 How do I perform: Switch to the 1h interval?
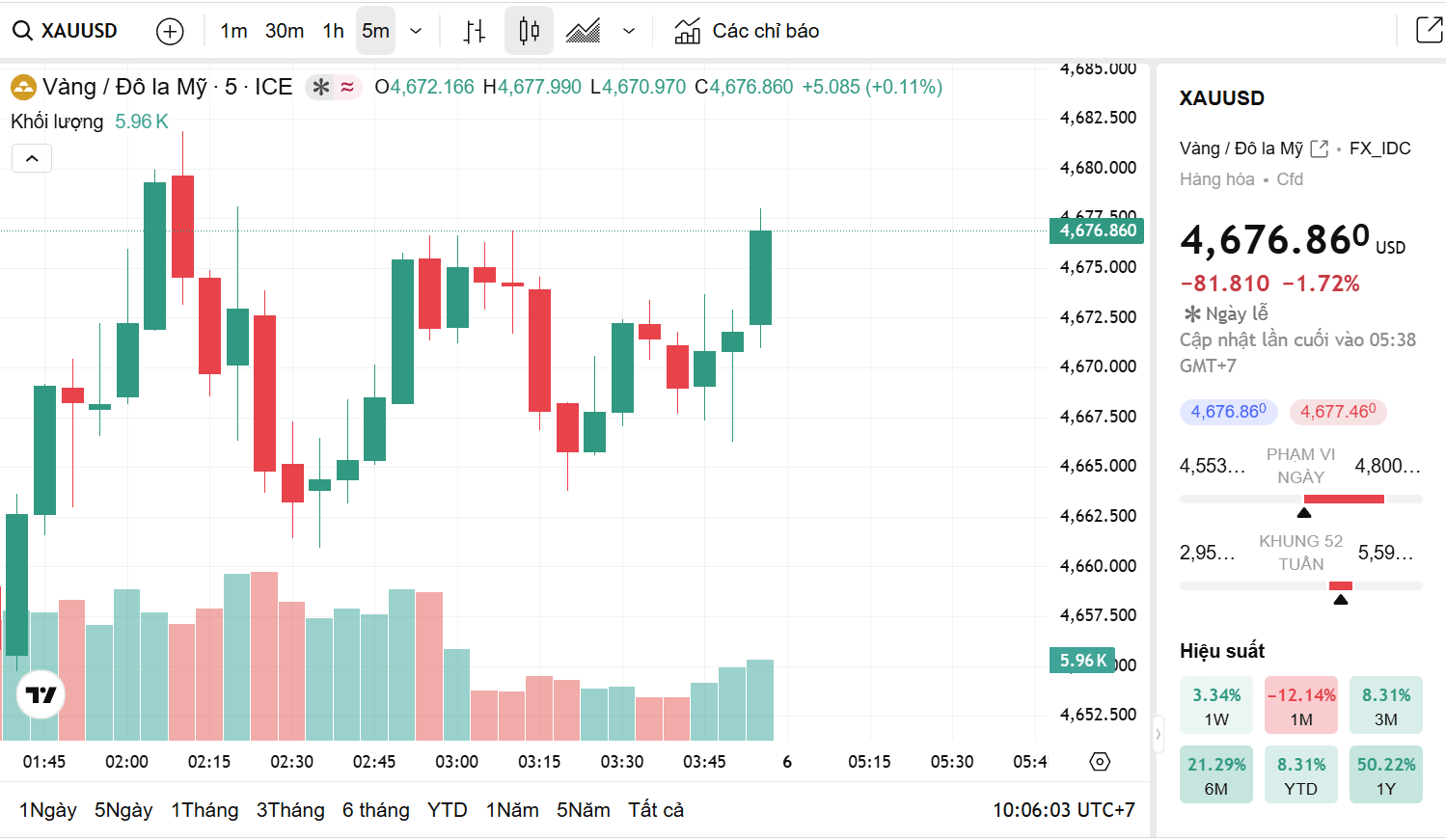point(333,31)
